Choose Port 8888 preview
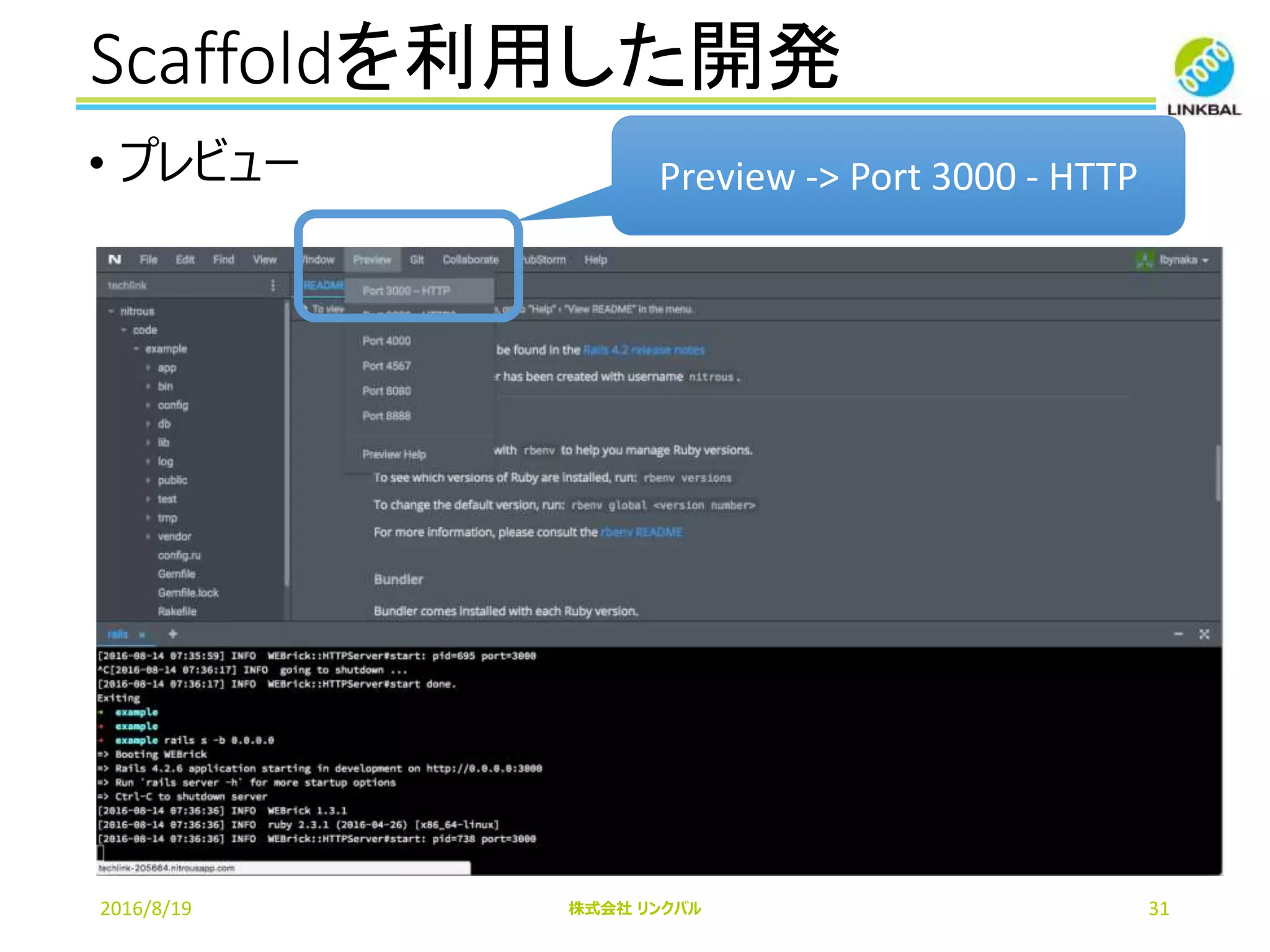The height and width of the screenshot is (952, 1270). 420,416
